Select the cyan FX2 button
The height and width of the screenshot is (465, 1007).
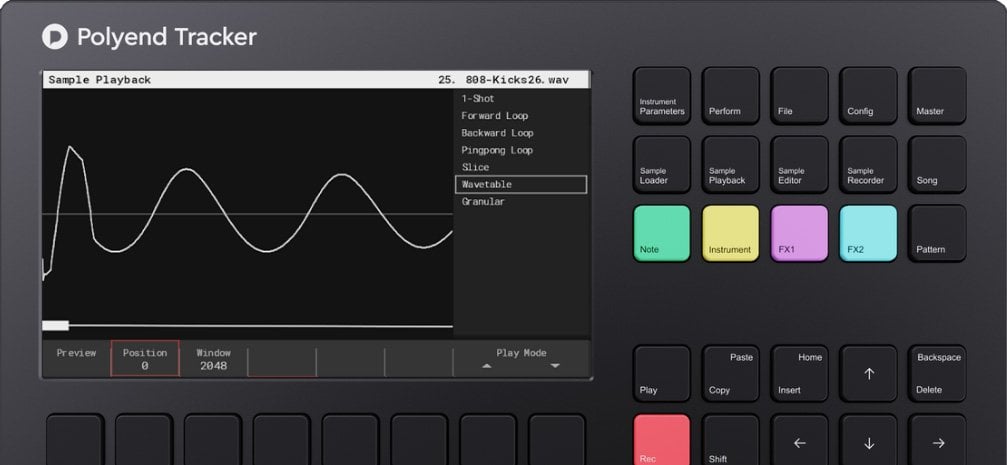[x=868, y=233]
